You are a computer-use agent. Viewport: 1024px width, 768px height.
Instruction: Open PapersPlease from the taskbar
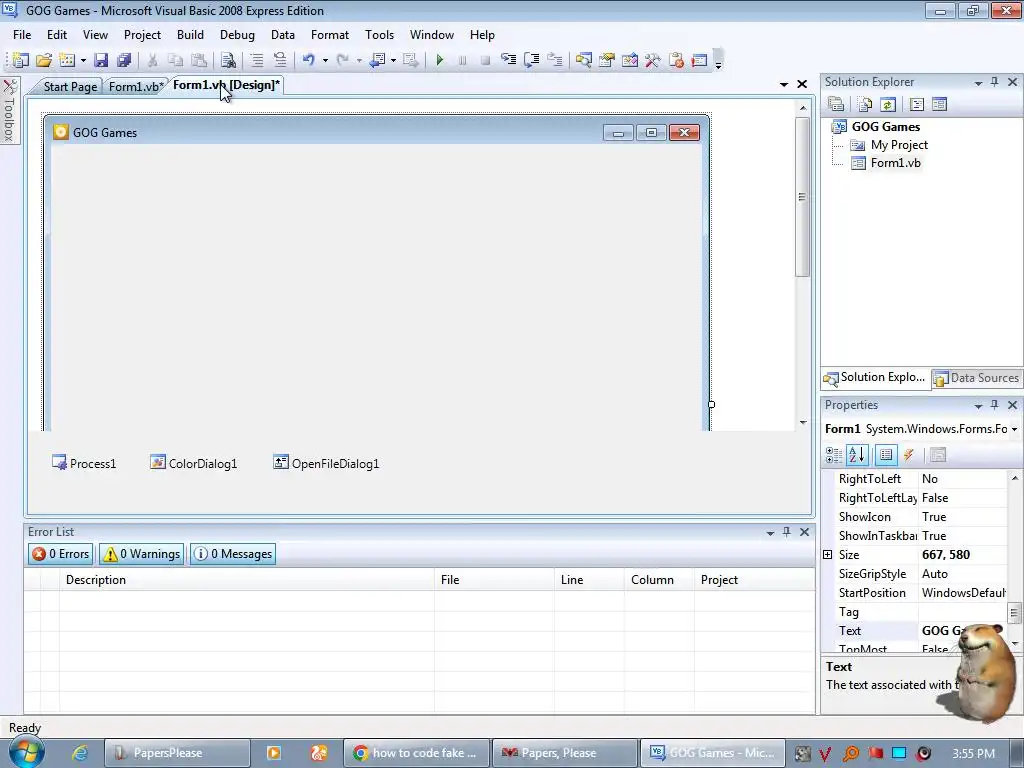coord(178,753)
